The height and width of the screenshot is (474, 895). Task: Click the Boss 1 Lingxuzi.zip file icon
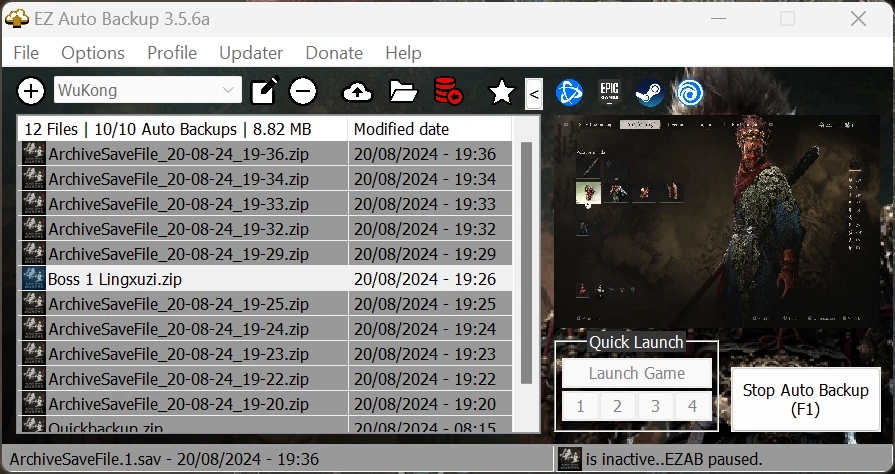[34, 279]
